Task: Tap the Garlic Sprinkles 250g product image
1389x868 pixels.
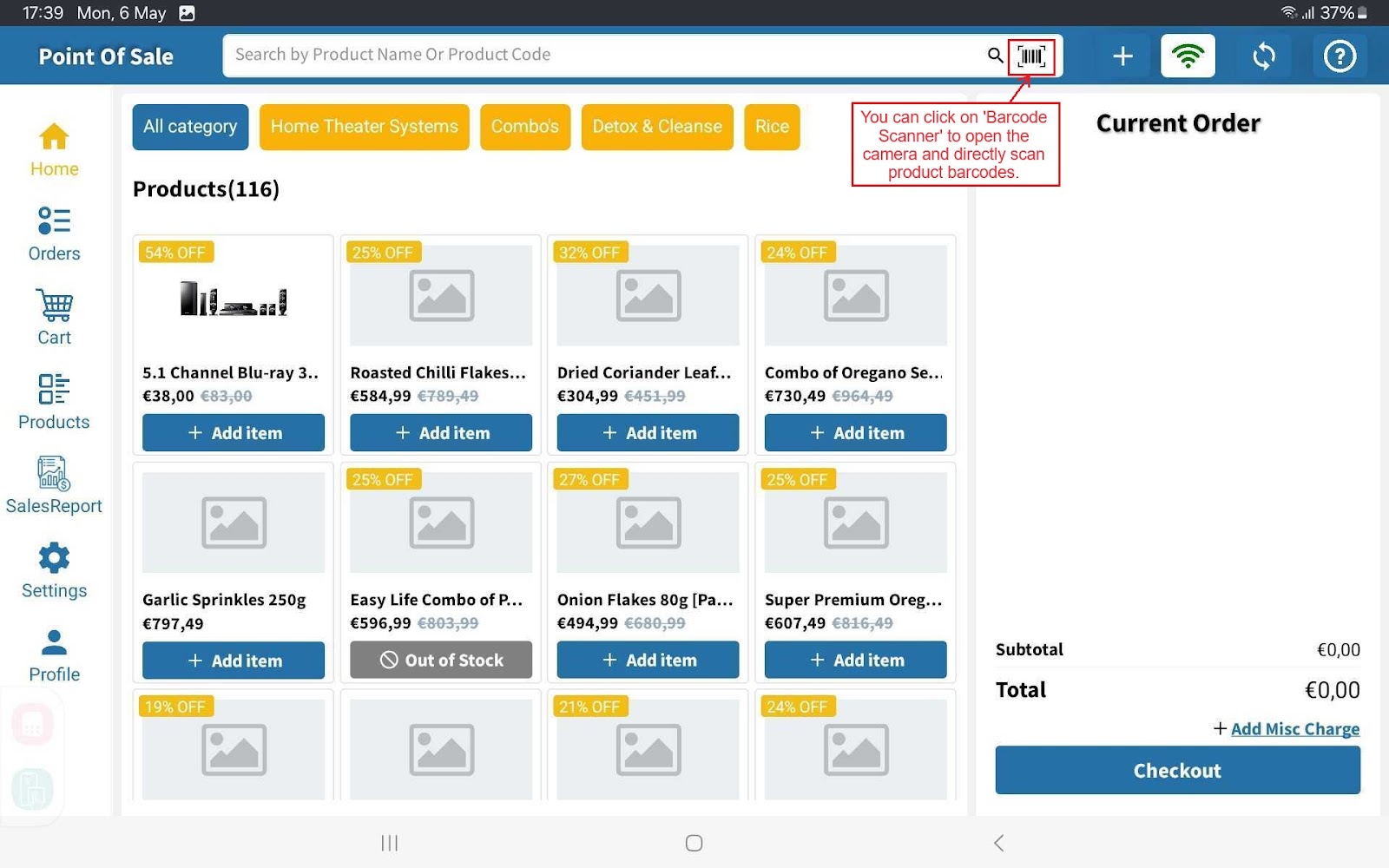Action: (x=234, y=523)
